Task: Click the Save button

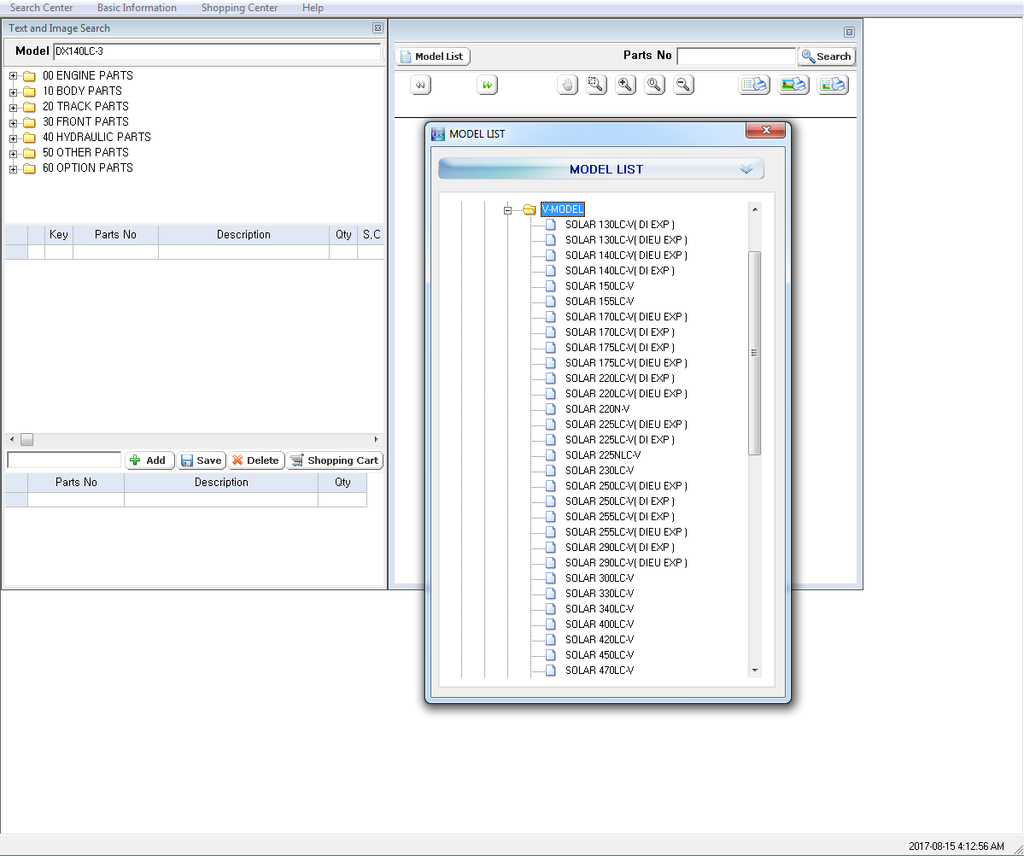Action: [x=202, y=460]
